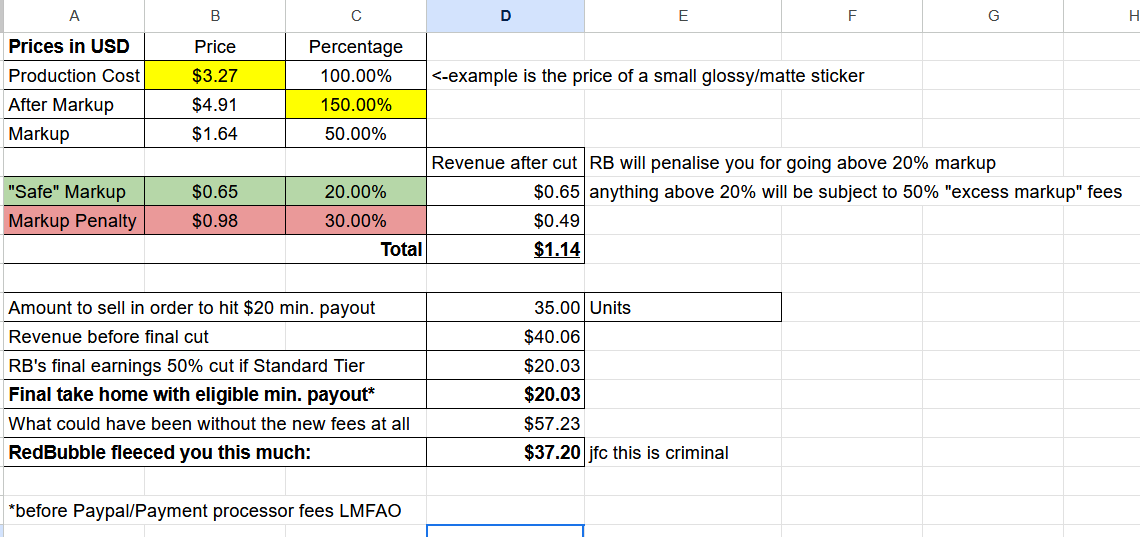Select the green 20.00% cell
This screenshot has height=537, width=1140.
[356, 192]
